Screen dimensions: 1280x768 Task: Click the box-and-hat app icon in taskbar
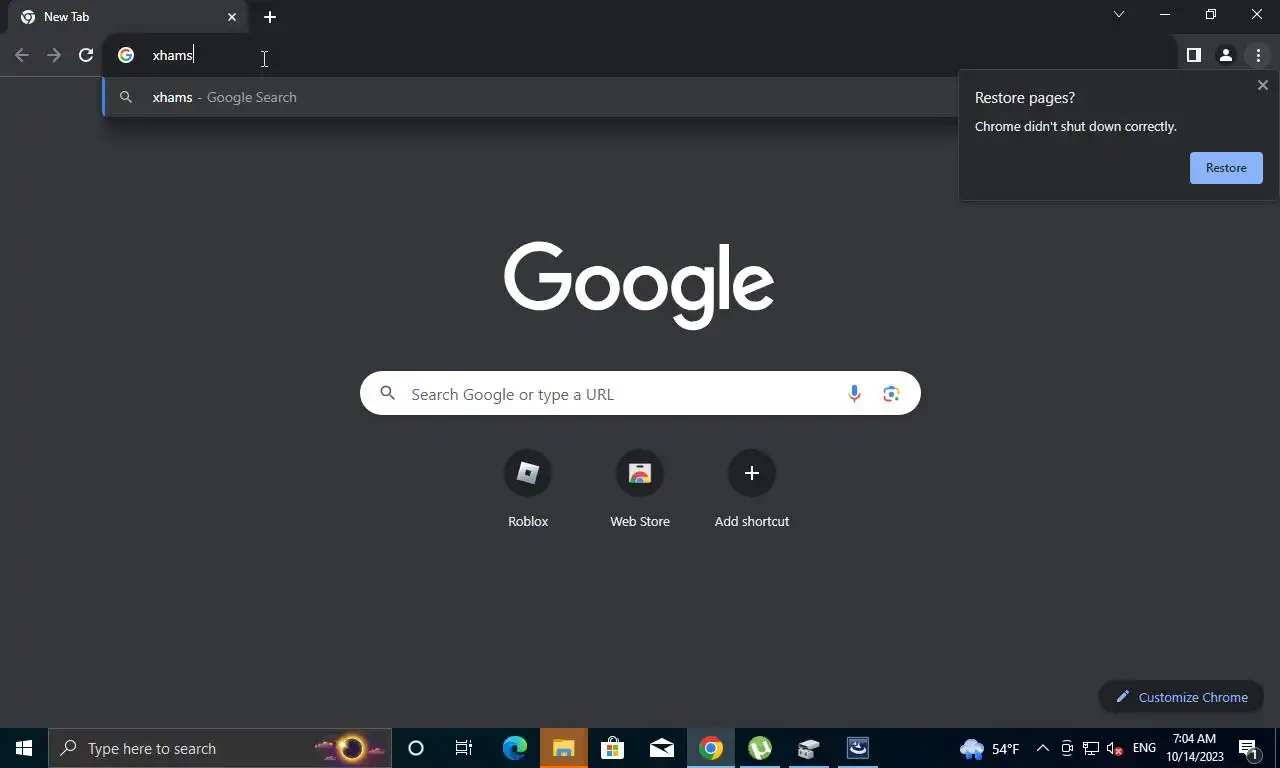pos(809,748)
